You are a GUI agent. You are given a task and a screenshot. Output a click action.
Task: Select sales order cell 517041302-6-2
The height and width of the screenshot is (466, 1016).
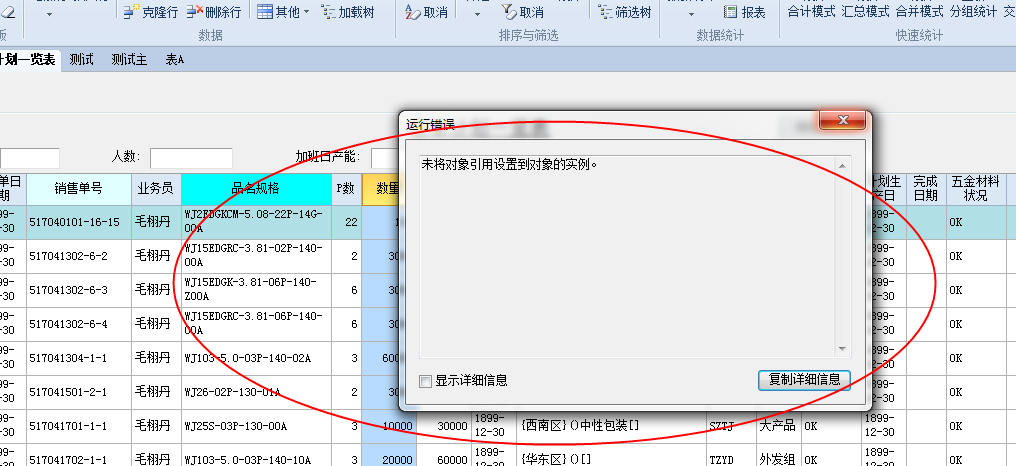[x=78, y=257]
